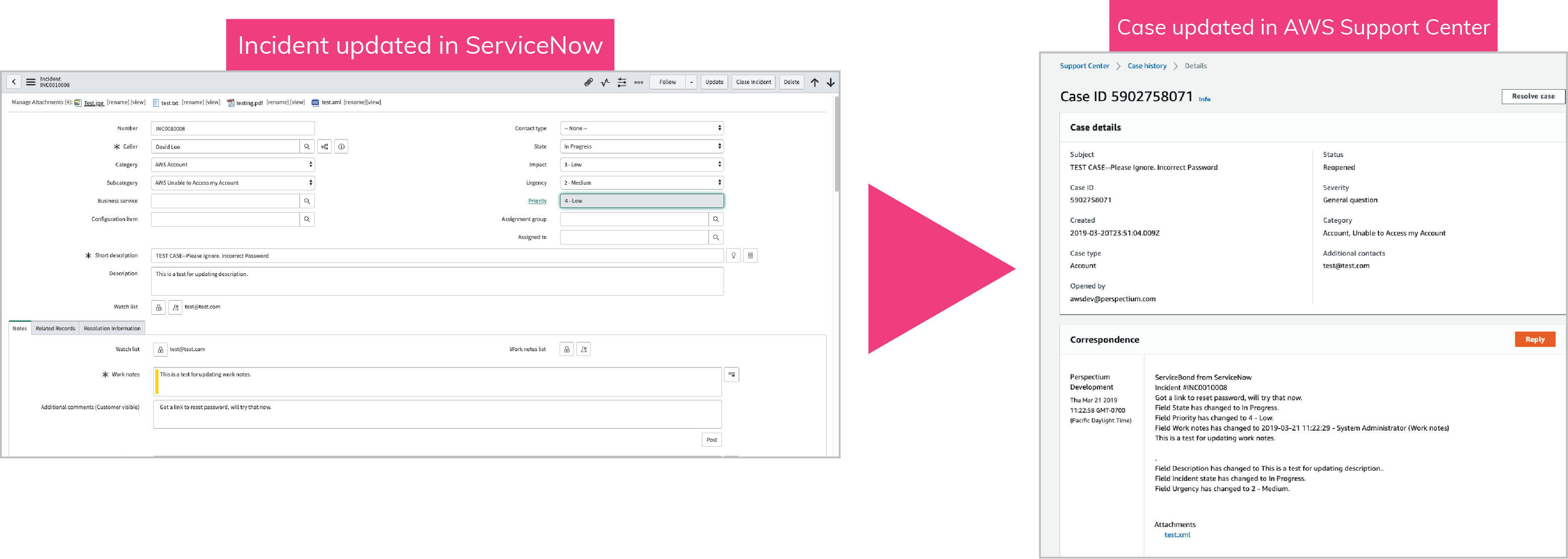Image resolution: width=1568 pixels, height=559 pixels.
Task: Add me icon on upper Watch list
Action: 175,307
